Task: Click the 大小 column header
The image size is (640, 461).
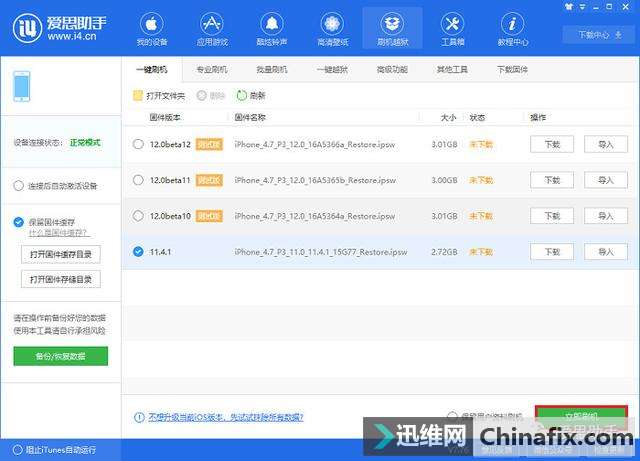Action: [x=448, y=118]
